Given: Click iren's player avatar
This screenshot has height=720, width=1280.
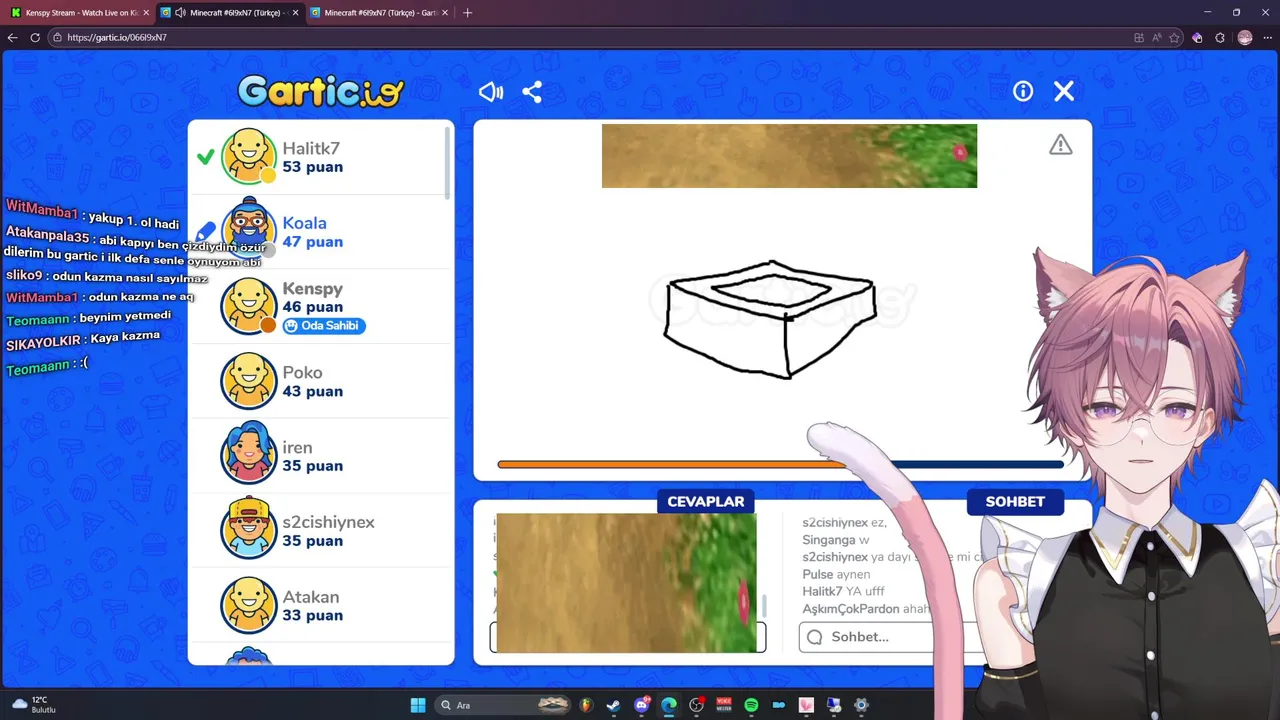Looking at the screenshot, I should [x=248, y=455].
